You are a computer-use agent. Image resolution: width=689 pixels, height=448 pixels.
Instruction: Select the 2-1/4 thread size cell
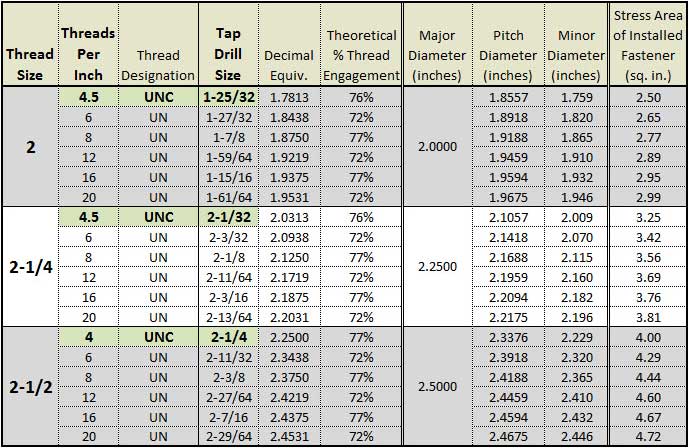pos(31,267)
